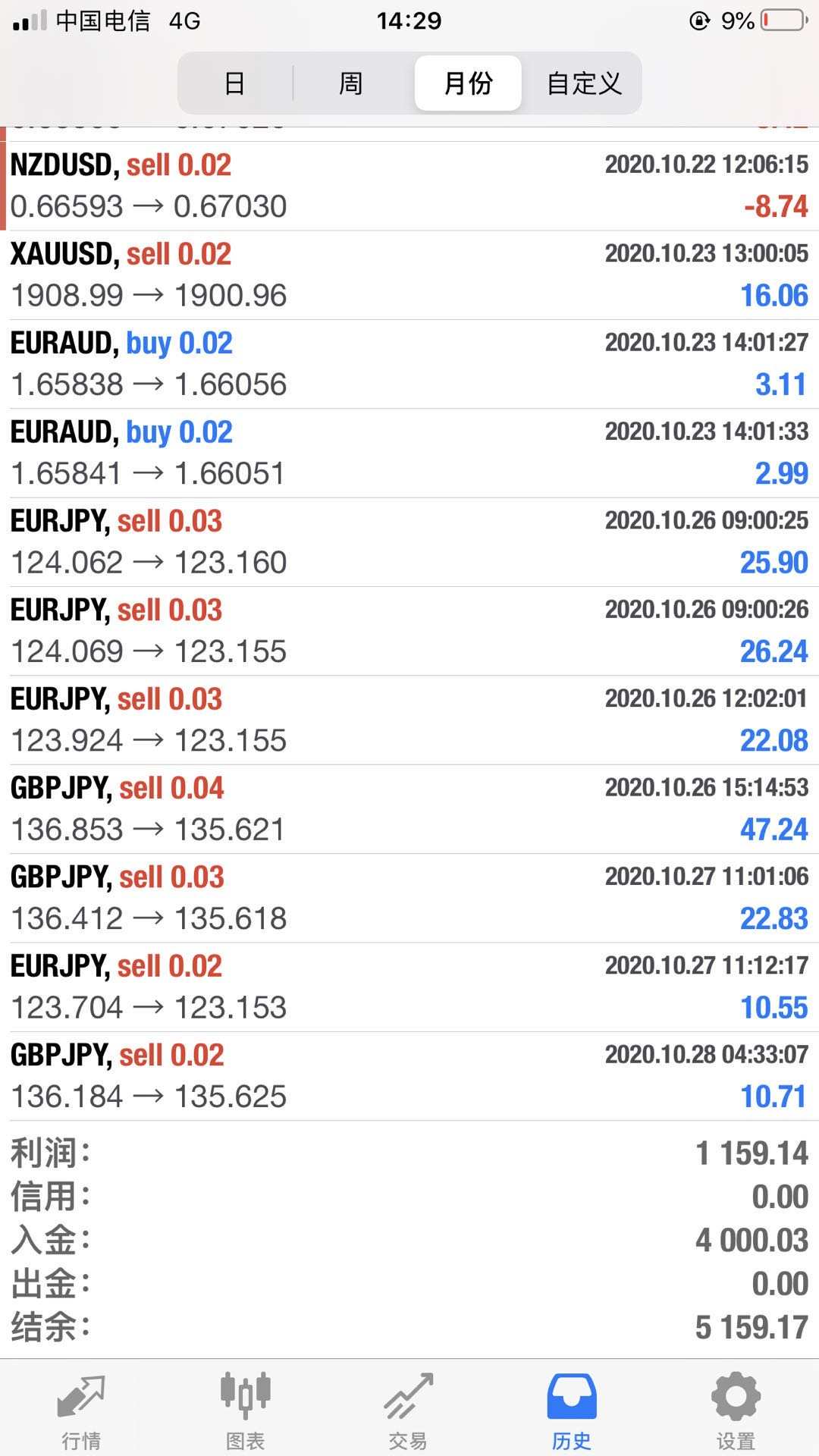Open the XAUUSD sell 0.02 trade
Screen dimensions: 819x1456
tap(409, 275)
